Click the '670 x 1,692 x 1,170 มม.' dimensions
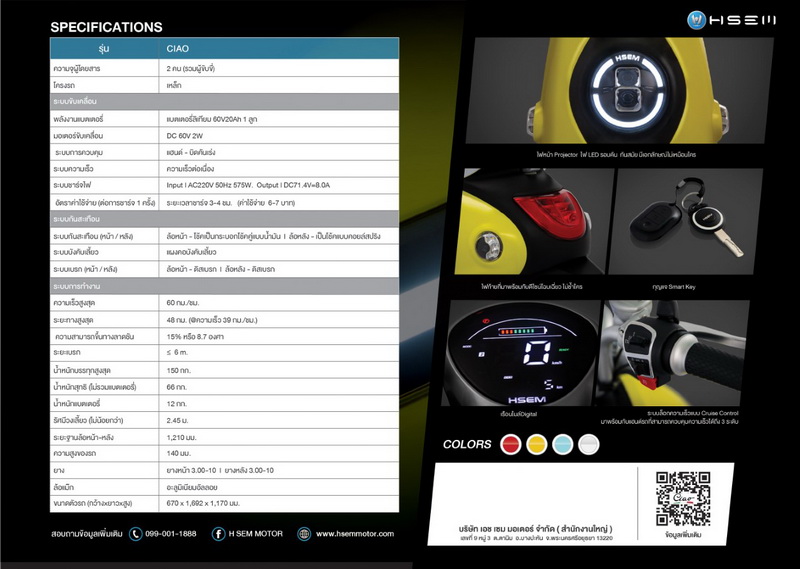The image size is (800, 569). pyautogui.click(x=203, y=503)
